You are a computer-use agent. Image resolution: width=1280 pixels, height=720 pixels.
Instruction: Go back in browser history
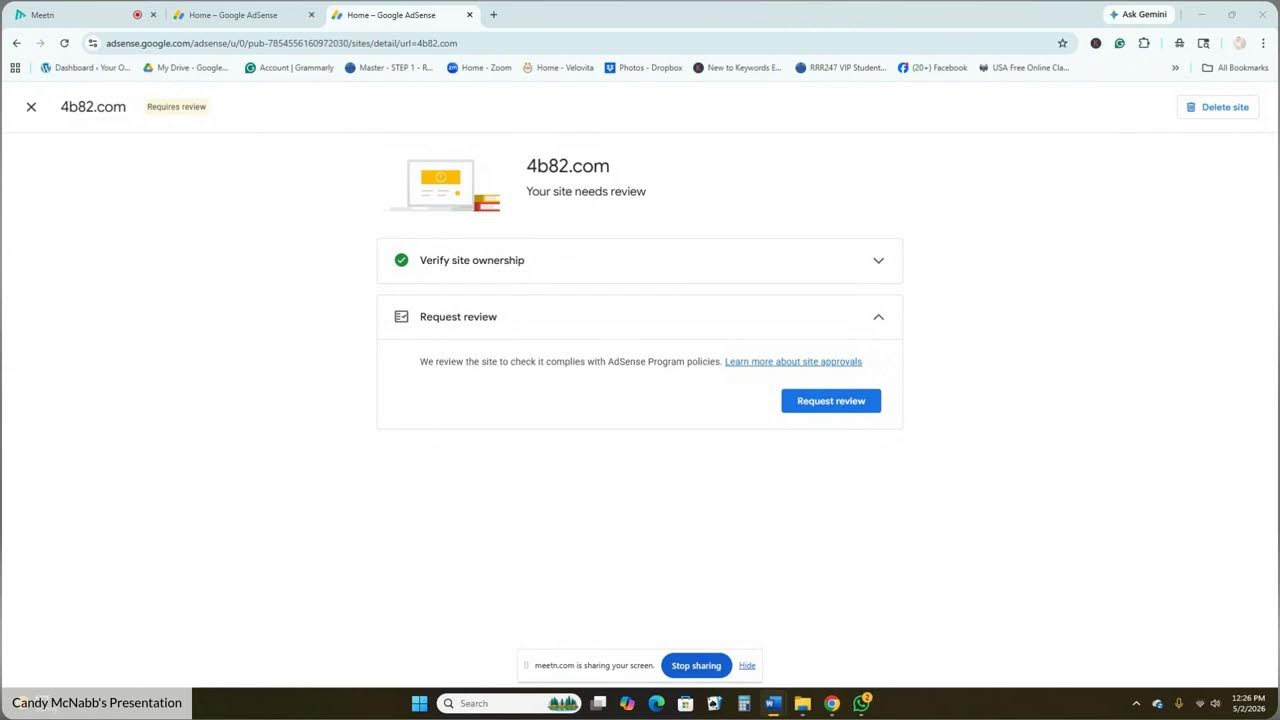click(x=16, y=44)
